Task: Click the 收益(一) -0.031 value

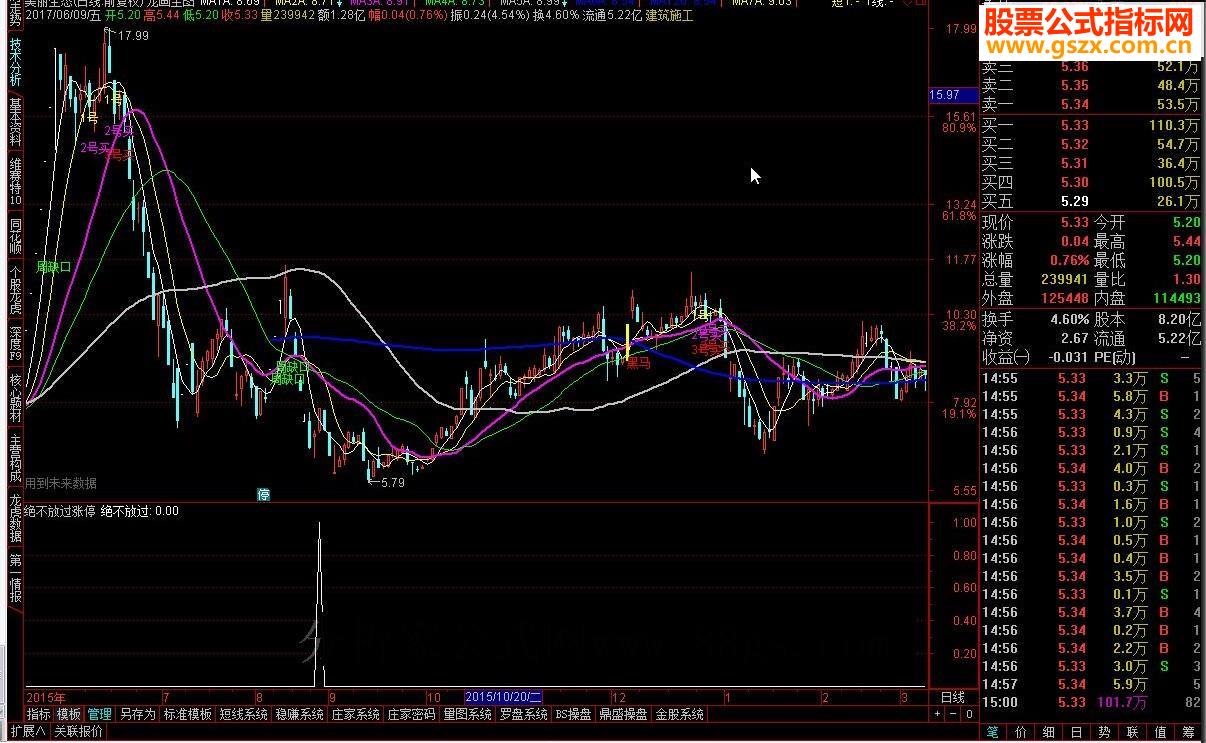Action: tap(1069, 357)
